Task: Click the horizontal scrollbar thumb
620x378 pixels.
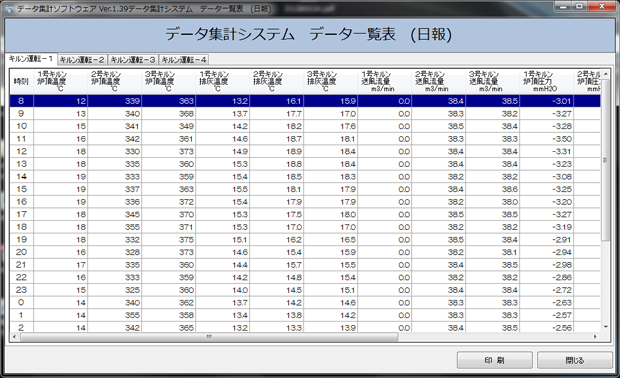Action: [209, 336]
